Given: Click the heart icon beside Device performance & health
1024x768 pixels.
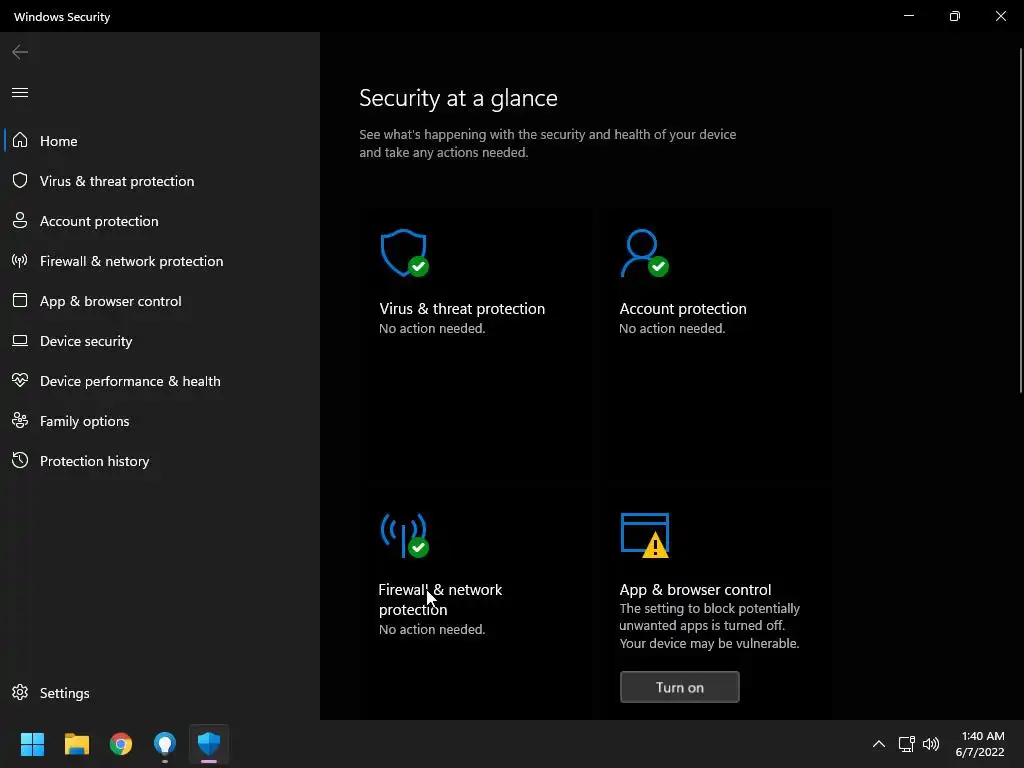Looking at the screenshot, I should coord(20,380).
